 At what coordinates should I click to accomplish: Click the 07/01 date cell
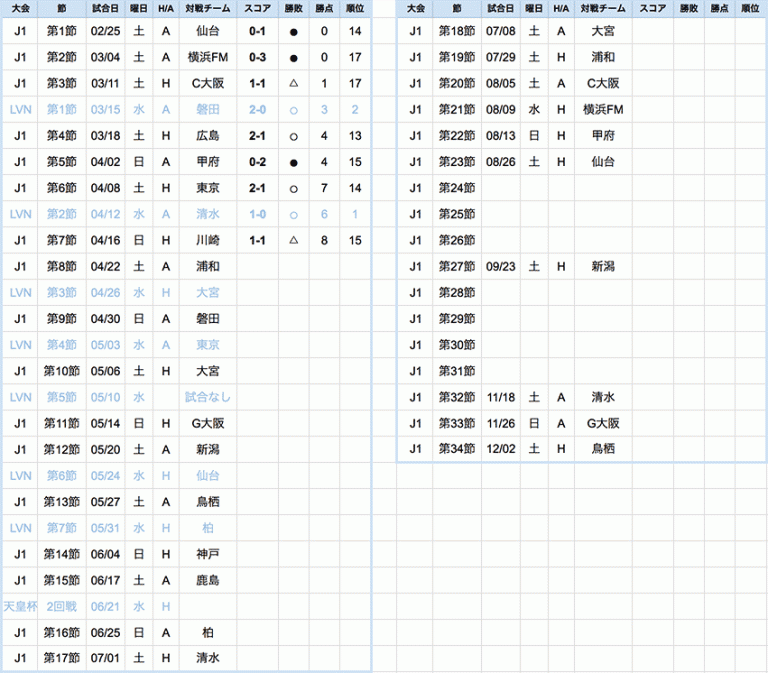(x=105, y=658)
